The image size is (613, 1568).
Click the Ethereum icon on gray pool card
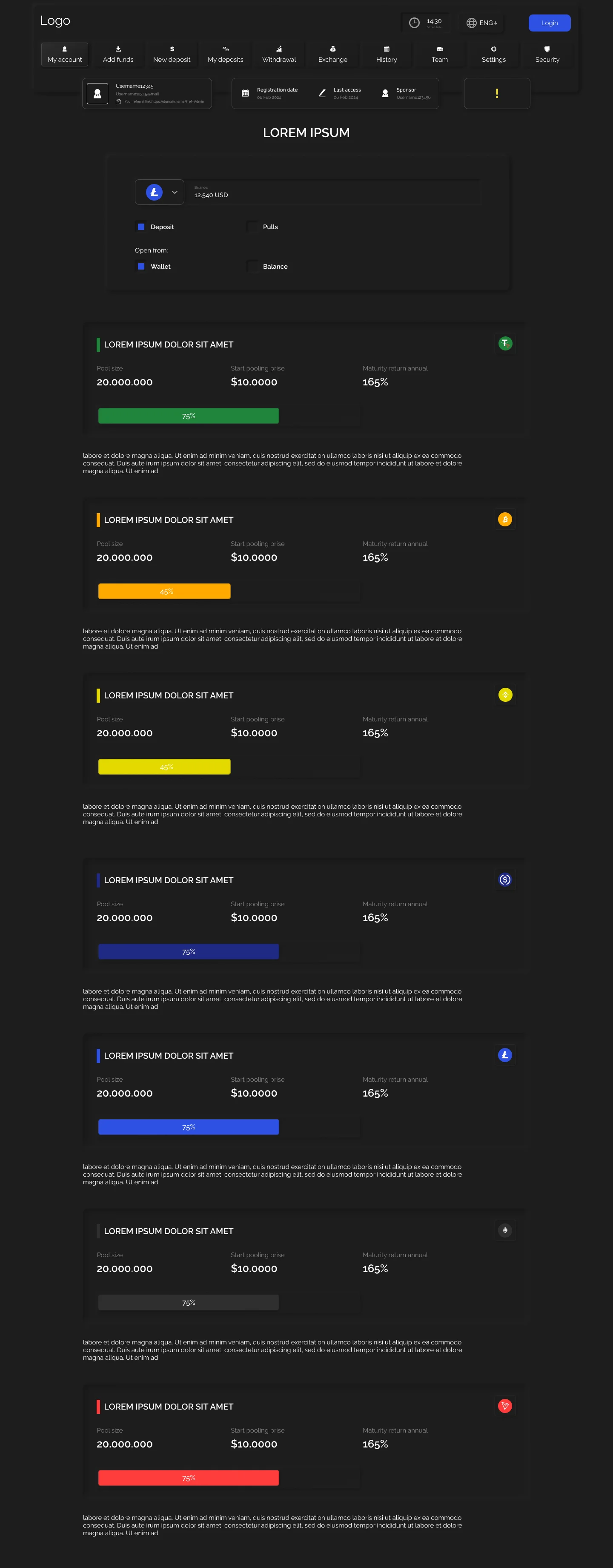click(504, 1230)
